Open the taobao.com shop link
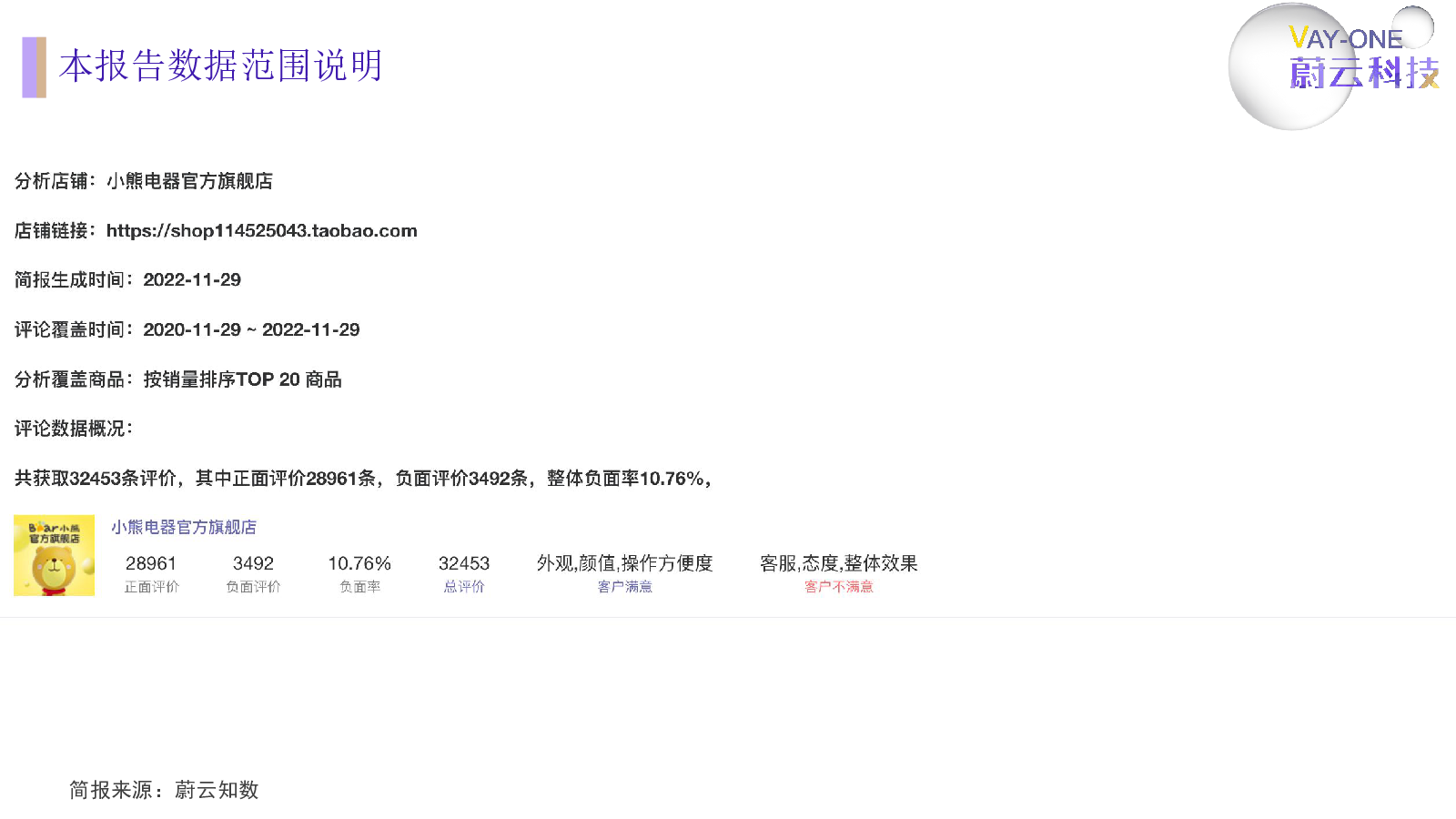Image resolution: width=1456 pixels, height=819 pixels. point(261,231)
